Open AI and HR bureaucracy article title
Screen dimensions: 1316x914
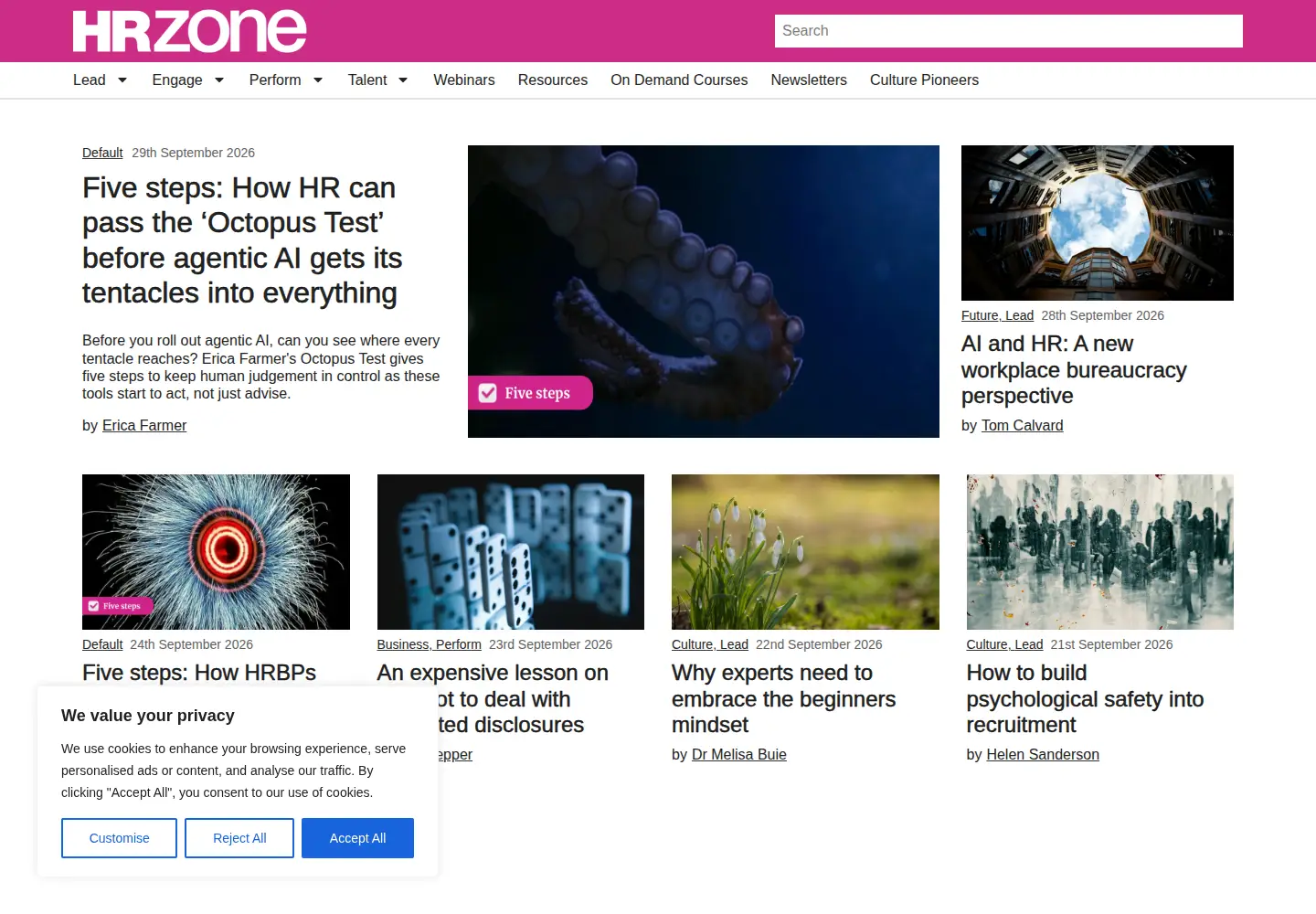[1074, 370]
